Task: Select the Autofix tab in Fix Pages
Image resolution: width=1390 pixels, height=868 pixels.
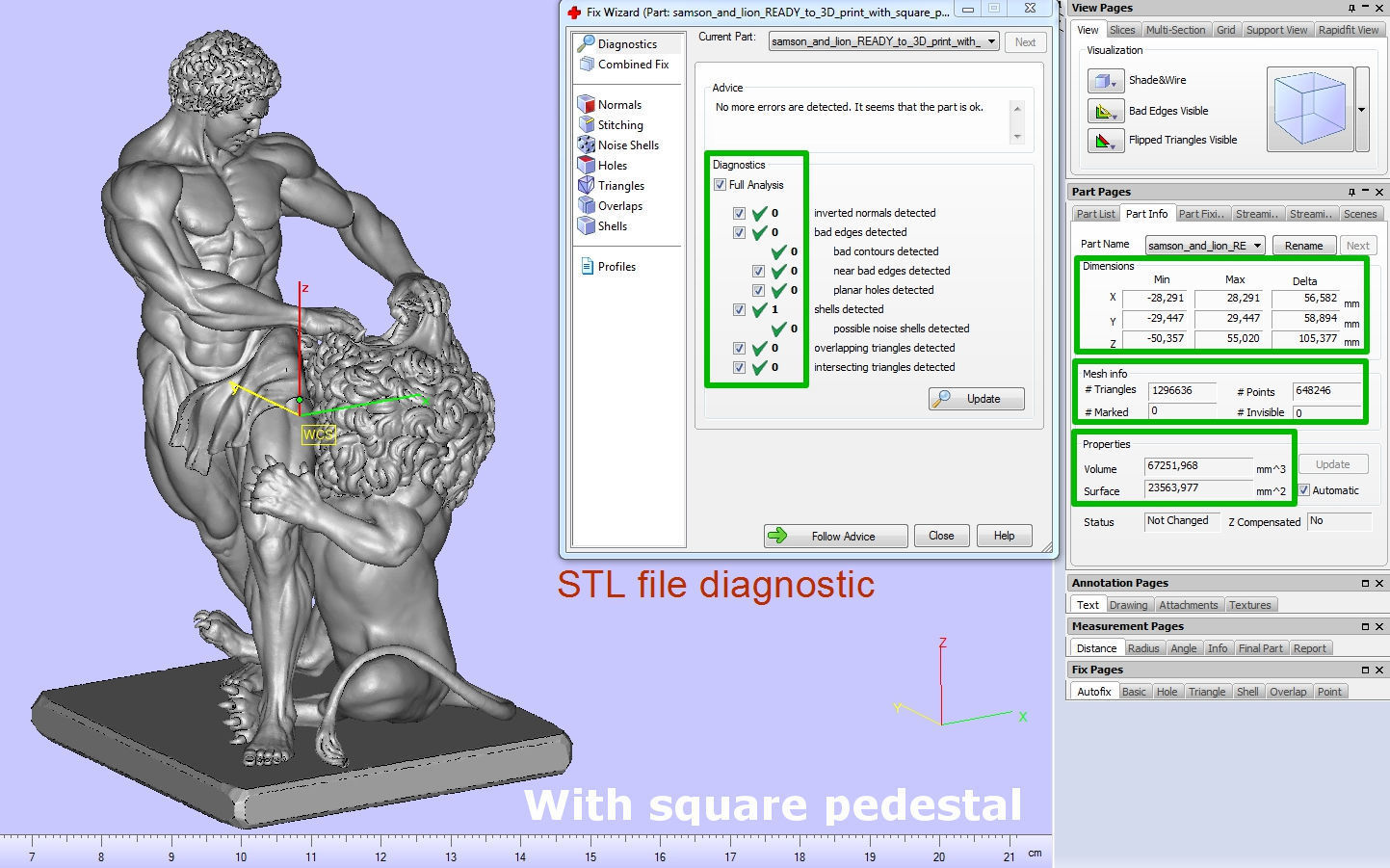Action: 1094,692
